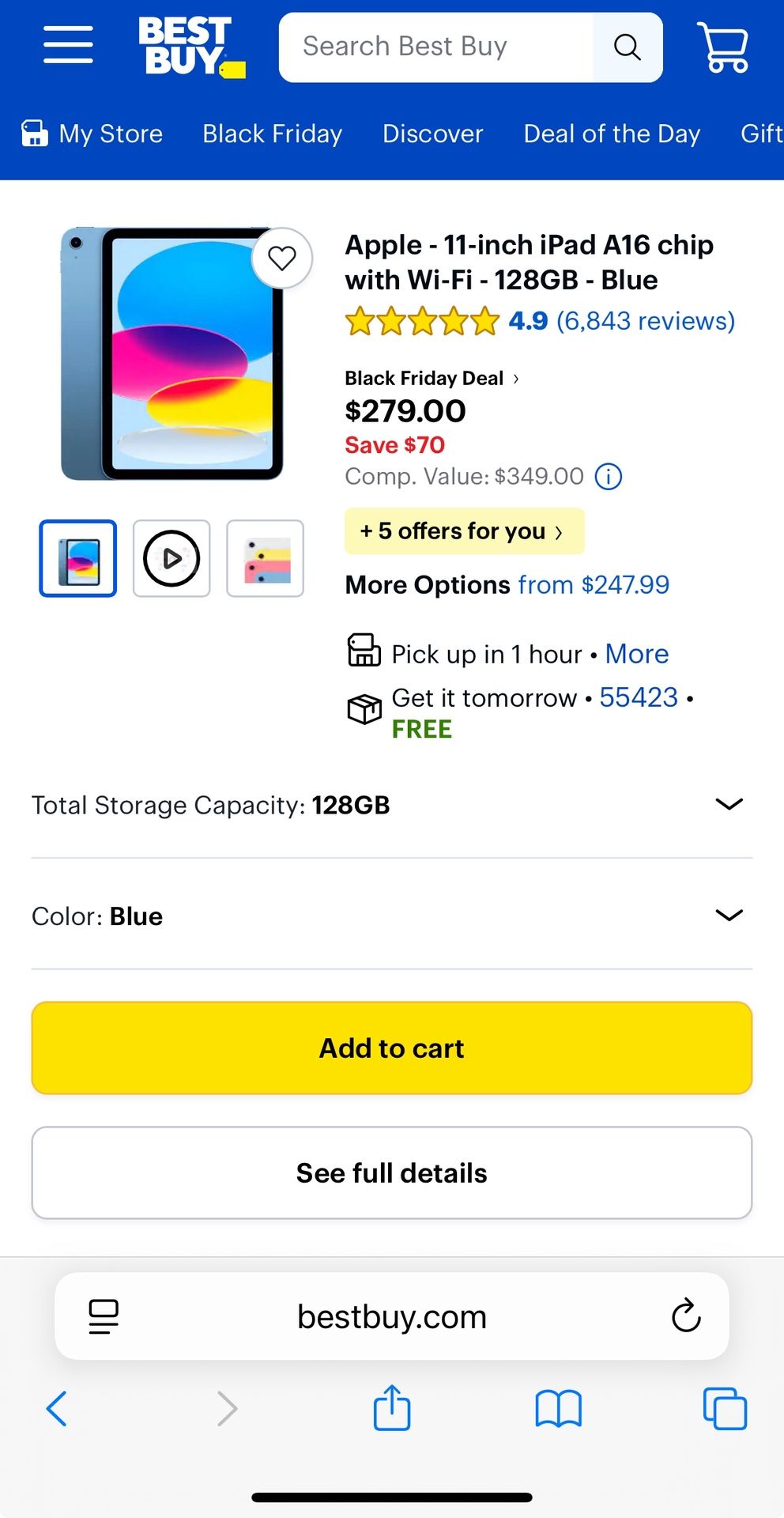784x1518 pixels.
Task: Focus the Search Best Buy field
Action: coord(435,47)
